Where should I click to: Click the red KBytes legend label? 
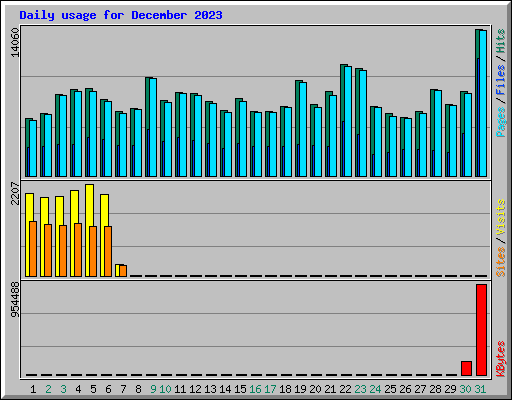point(500,358)
